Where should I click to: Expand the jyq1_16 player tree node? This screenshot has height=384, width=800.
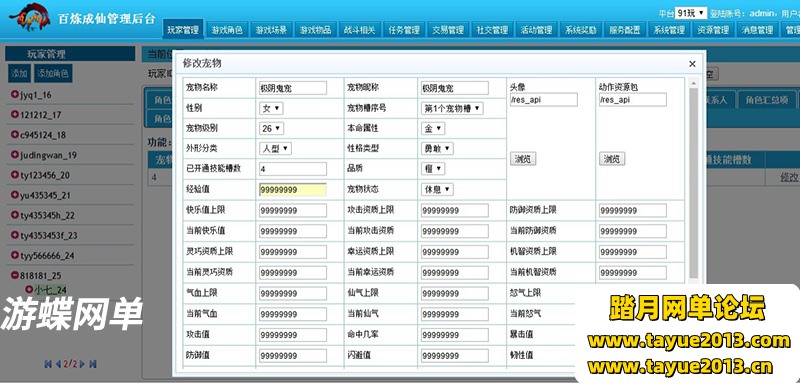(x=14, y=95)
